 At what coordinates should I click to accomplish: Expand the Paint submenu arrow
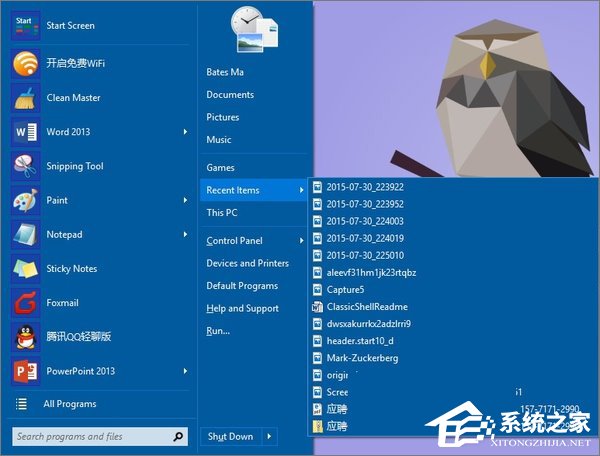click(x=185, y=200)
